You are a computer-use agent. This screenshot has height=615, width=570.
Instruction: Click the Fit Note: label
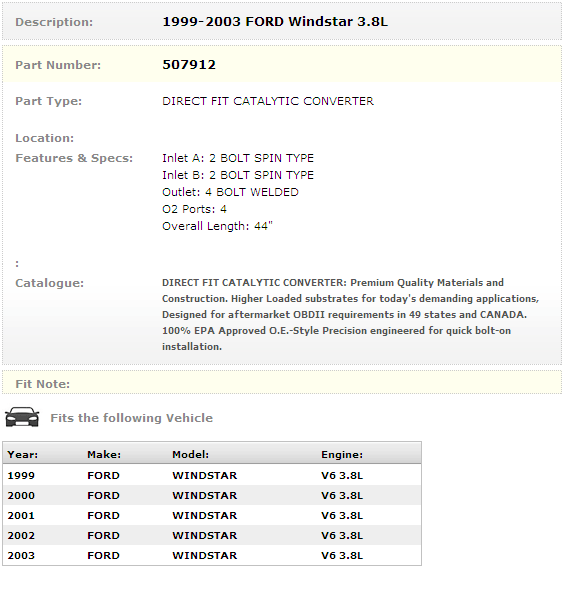point(42,384)
